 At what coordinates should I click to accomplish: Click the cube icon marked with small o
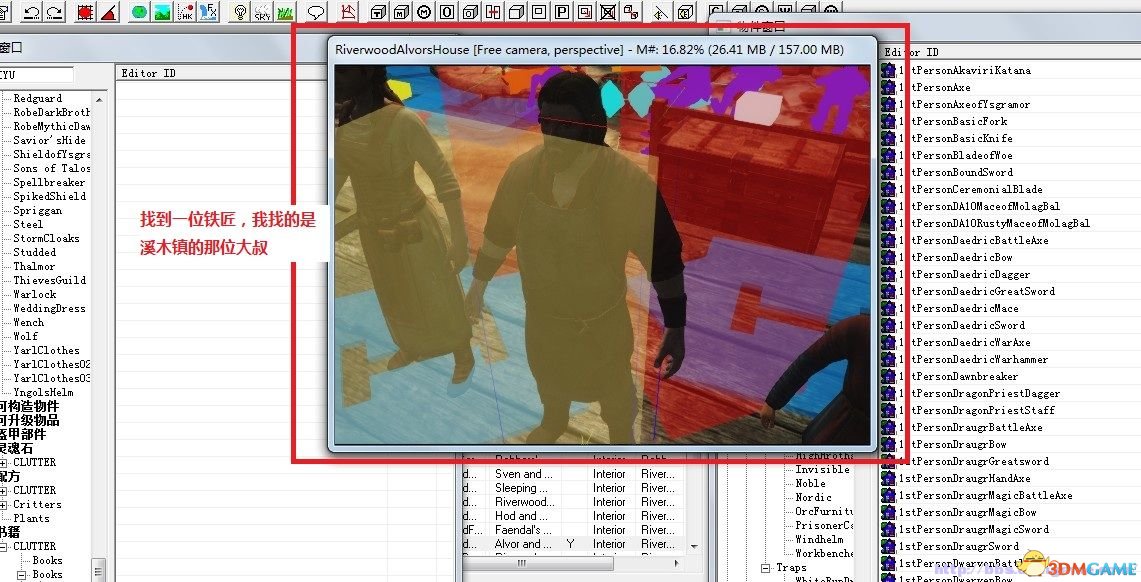pyautogui.click(x=471, y=12)
